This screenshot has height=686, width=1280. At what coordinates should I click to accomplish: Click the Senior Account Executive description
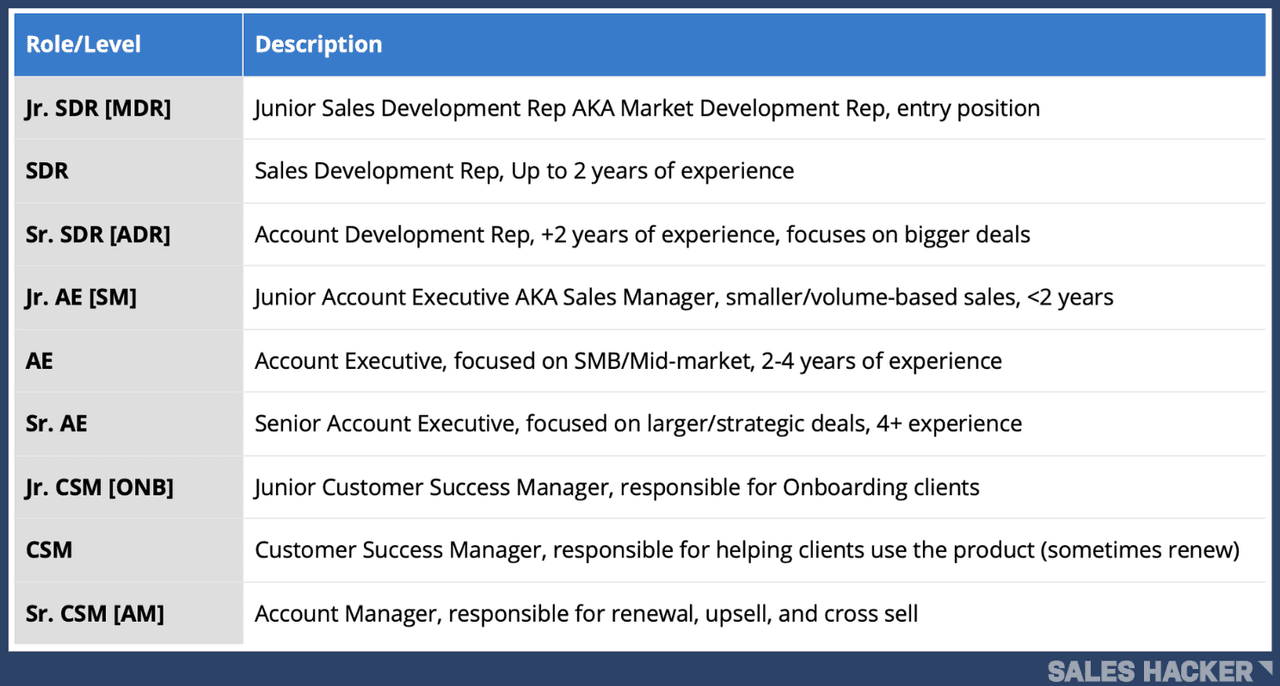[x=638, y=424]
